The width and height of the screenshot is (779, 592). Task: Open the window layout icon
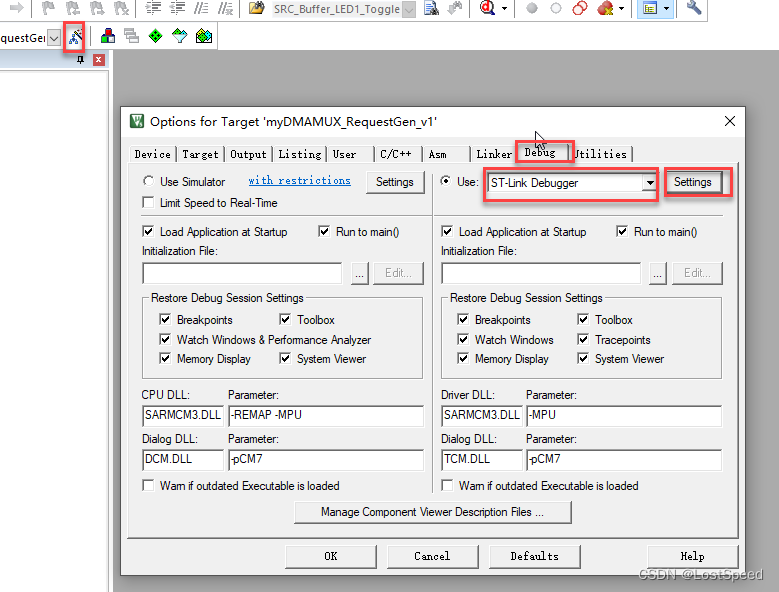tap(650, 8)
